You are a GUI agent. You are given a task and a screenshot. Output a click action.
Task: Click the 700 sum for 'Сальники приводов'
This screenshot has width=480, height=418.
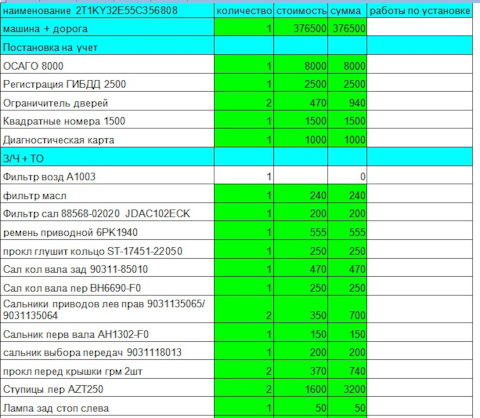click(347, 309)
